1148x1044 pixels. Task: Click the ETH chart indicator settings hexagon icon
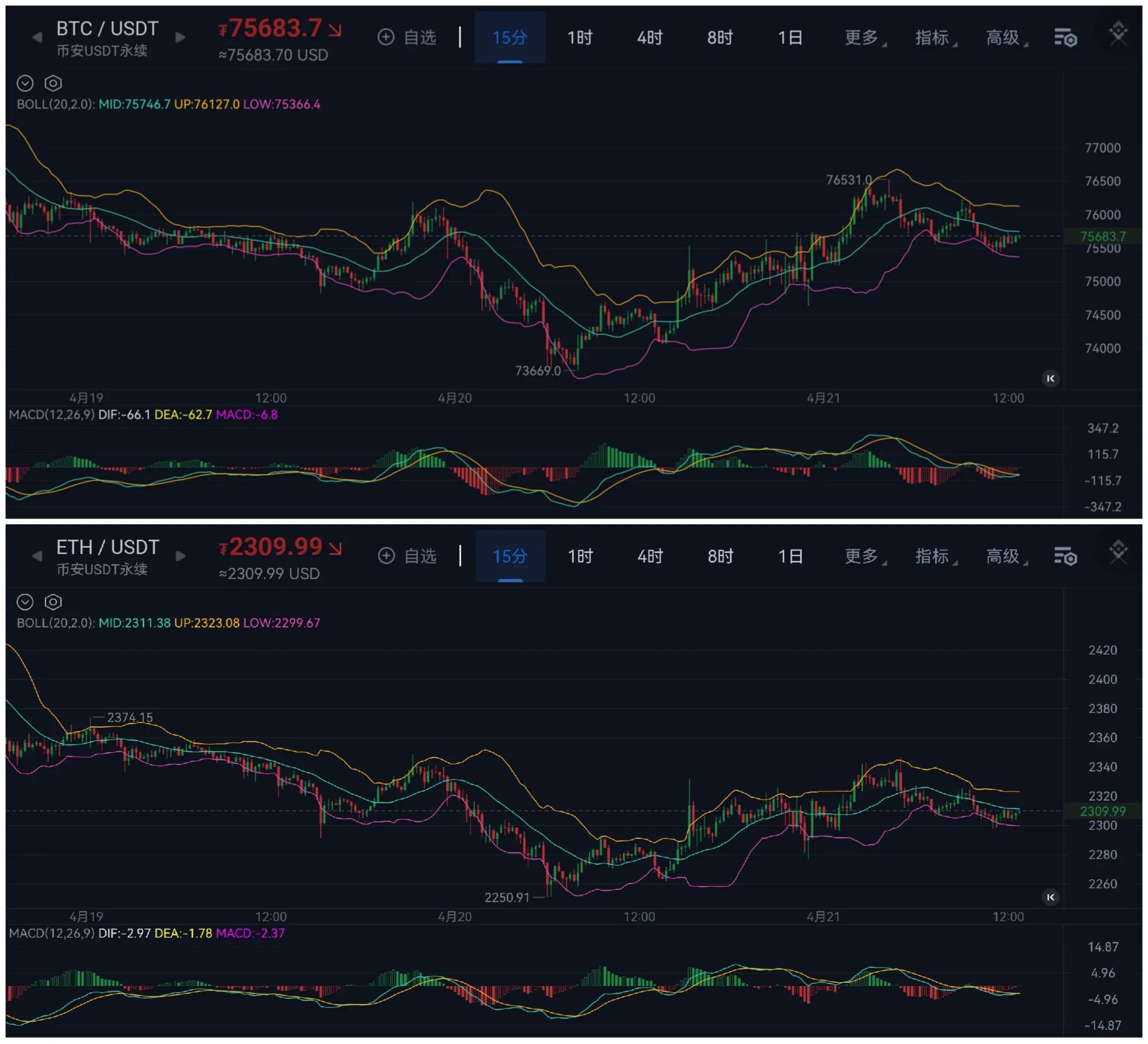click(x=53, y=602)
